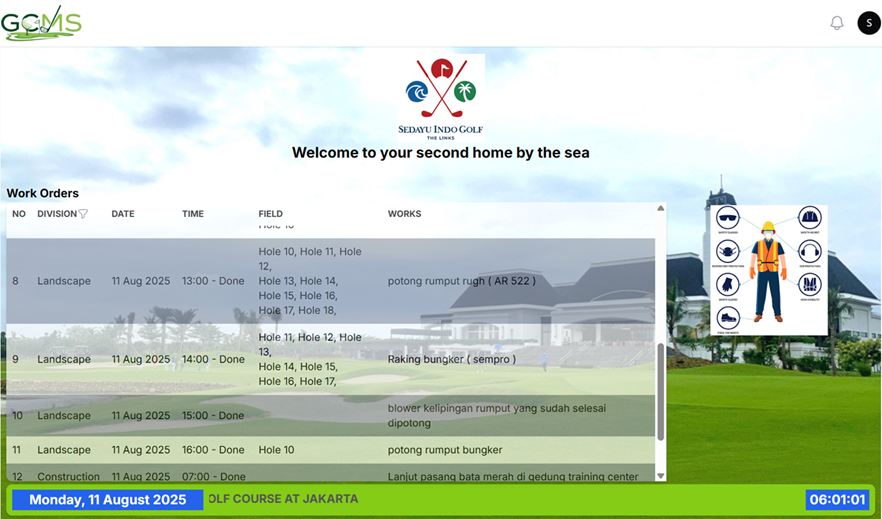Click the 'OLF COURSE AT JAKARTA' ticker

pos(284,499)
